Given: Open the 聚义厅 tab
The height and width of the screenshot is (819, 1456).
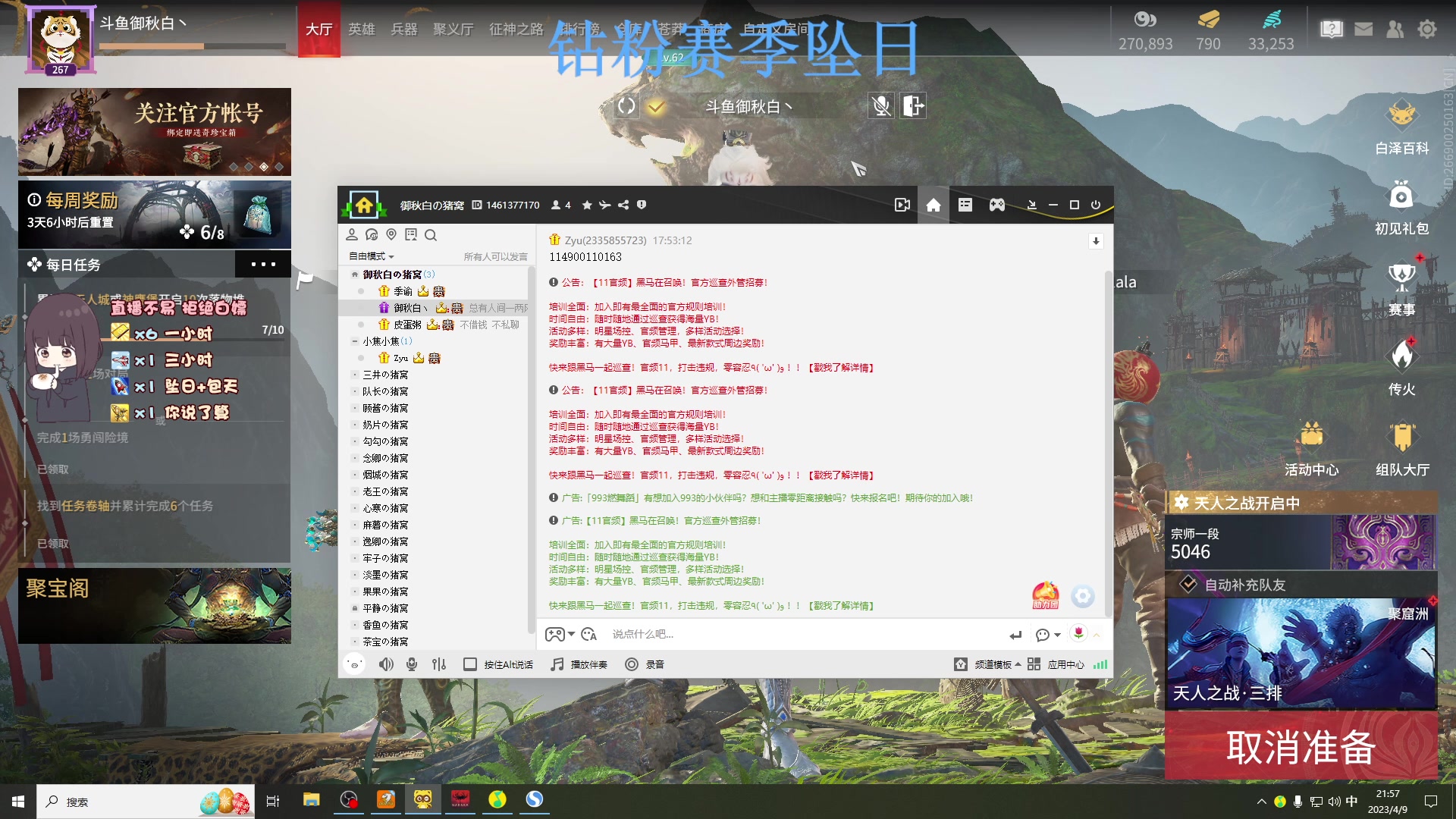Looking at the screenshot, I should click(x=453, y=29).
